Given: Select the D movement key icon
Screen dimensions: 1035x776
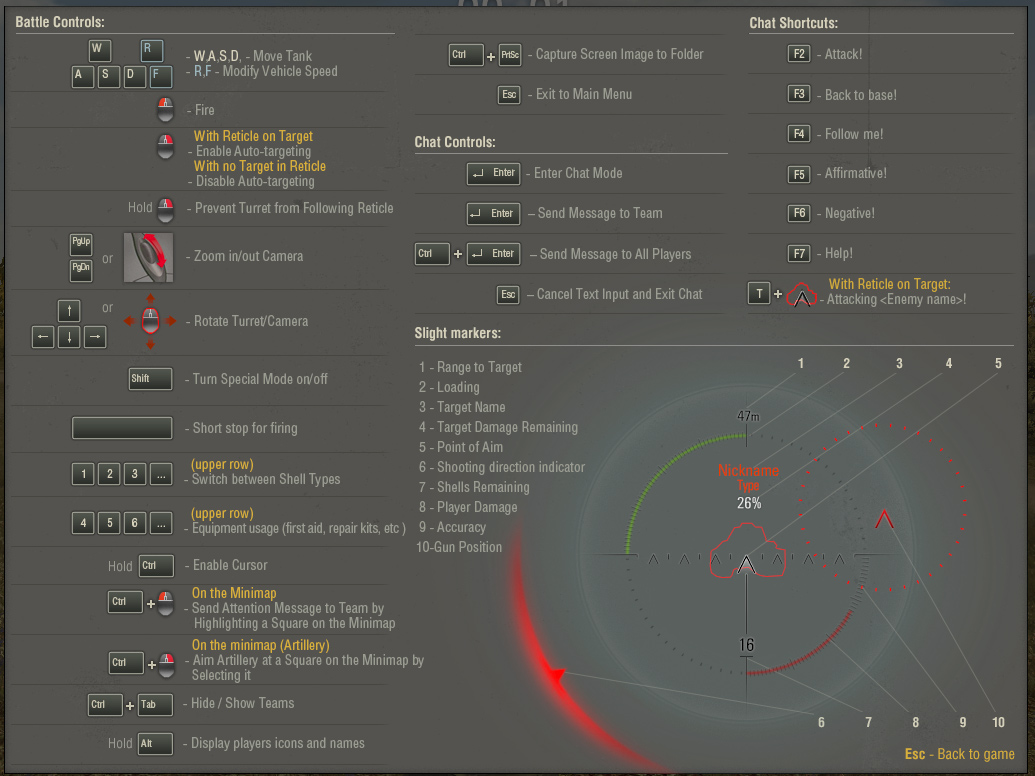Looking at the screenshot, I should (134, 77).
